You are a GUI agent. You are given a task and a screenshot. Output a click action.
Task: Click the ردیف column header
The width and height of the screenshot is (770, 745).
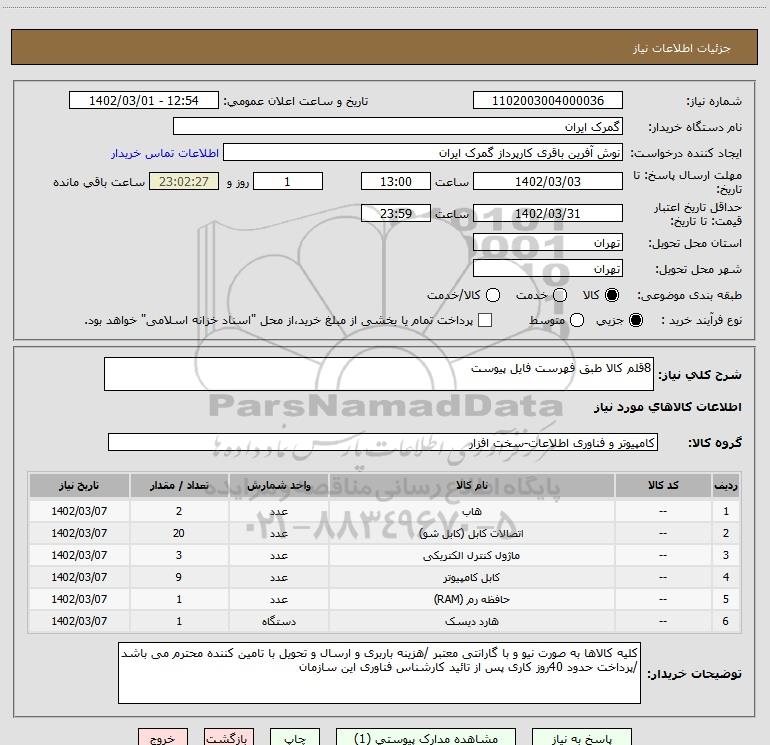(726, 486)
